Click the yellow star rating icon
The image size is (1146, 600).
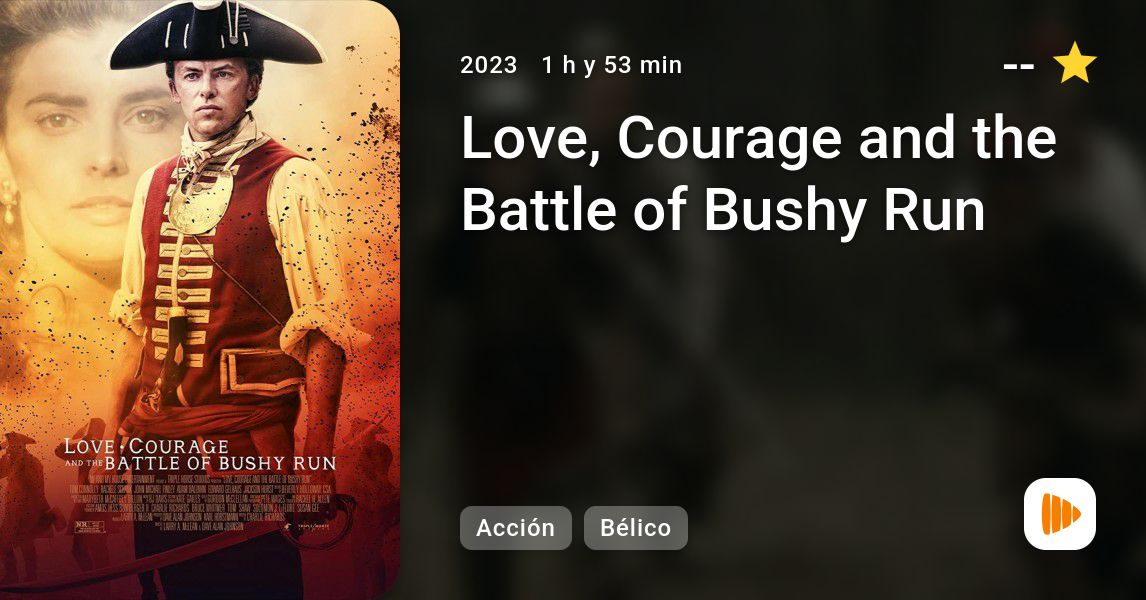(1074, 63)
